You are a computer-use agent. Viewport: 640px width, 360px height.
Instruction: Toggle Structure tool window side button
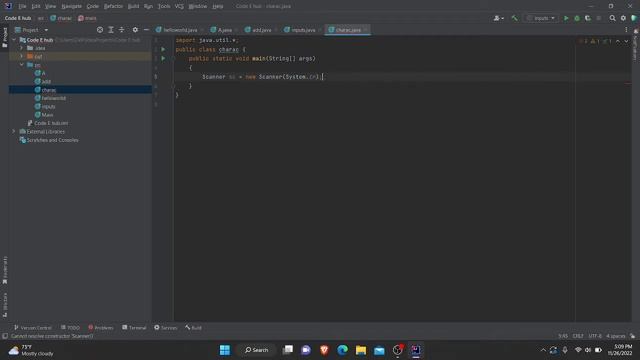point(5,304)
